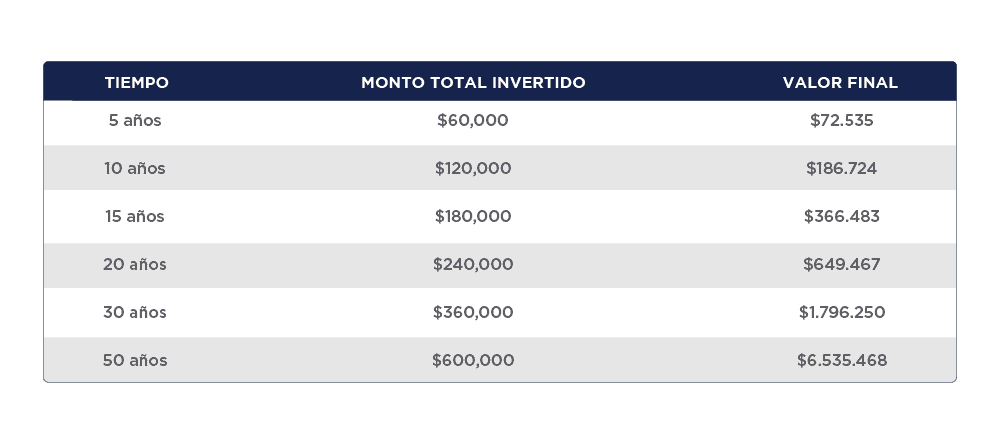Select the 20 años row label
Image resolution: width=1000 pixels, height=440 pixels.
tap(135, 265)
